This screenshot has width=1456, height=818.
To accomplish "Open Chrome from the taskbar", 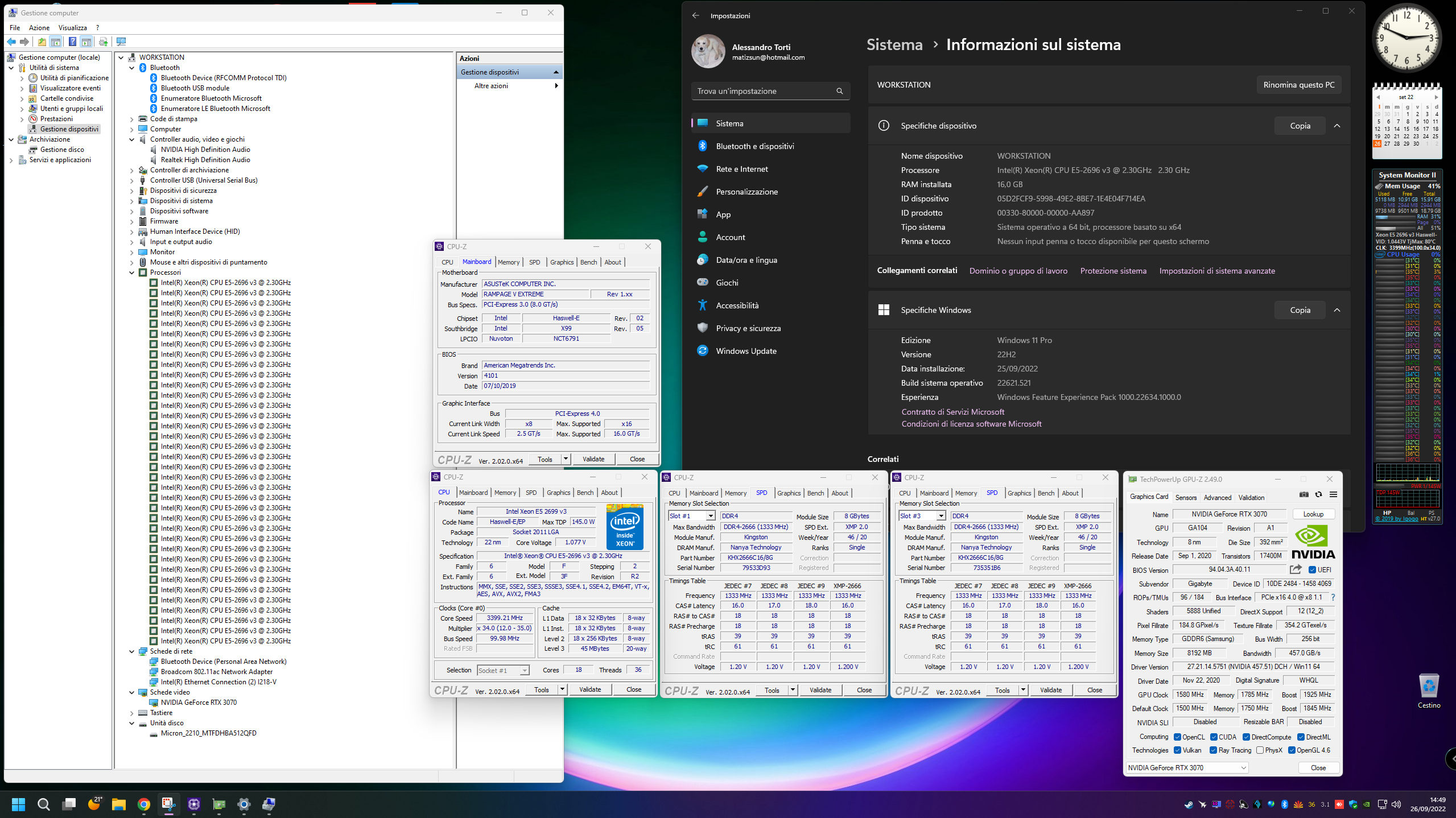I will point(144,804).
